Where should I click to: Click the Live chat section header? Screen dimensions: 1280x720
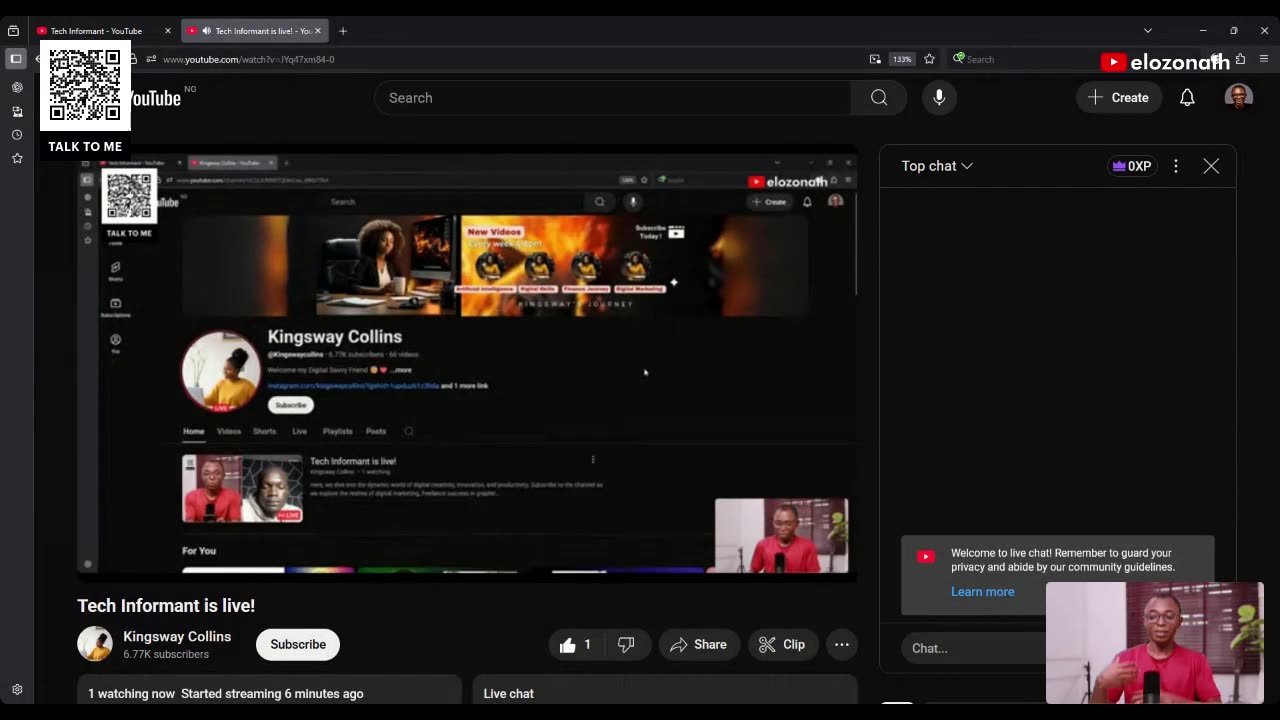point(508,694)
